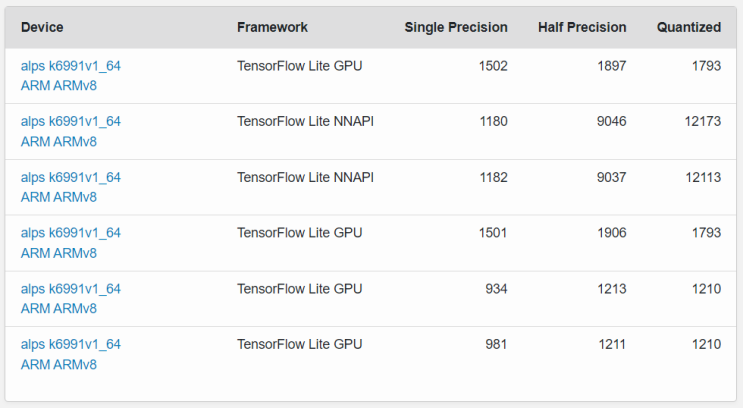Select the Half Precision column header

pyautogui.click(x=581, y=28)
